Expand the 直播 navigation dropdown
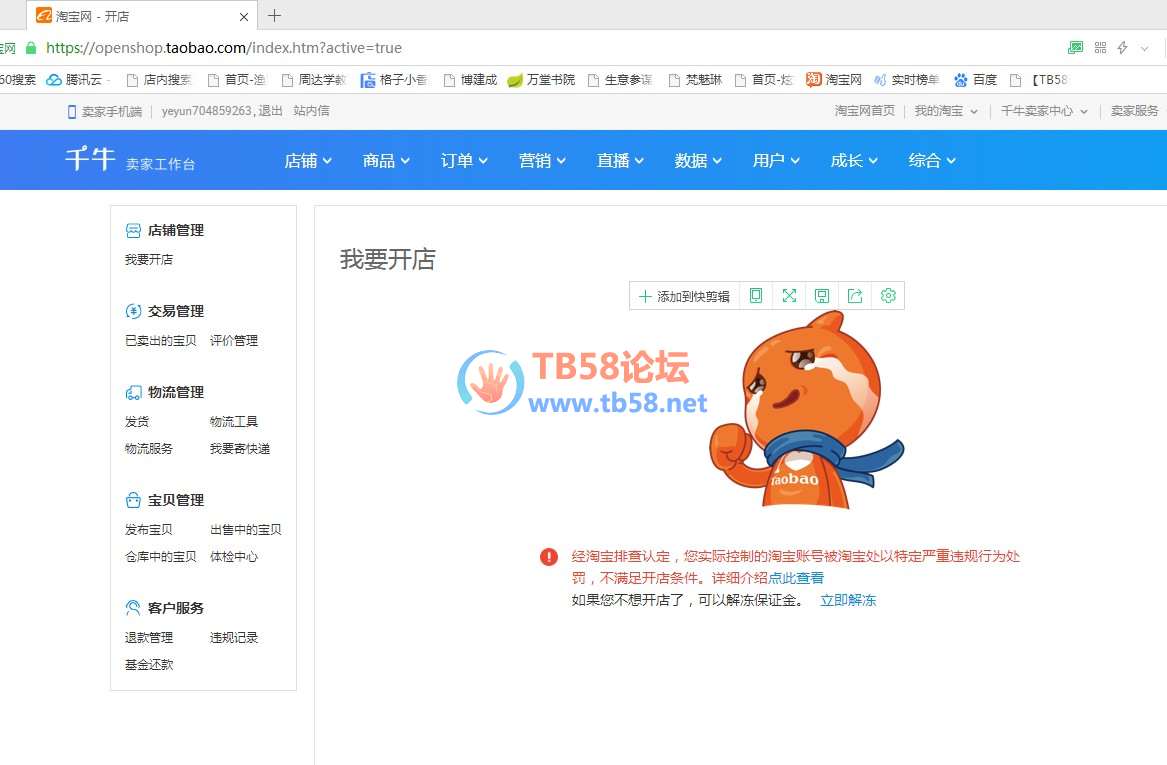 (620, 160)
